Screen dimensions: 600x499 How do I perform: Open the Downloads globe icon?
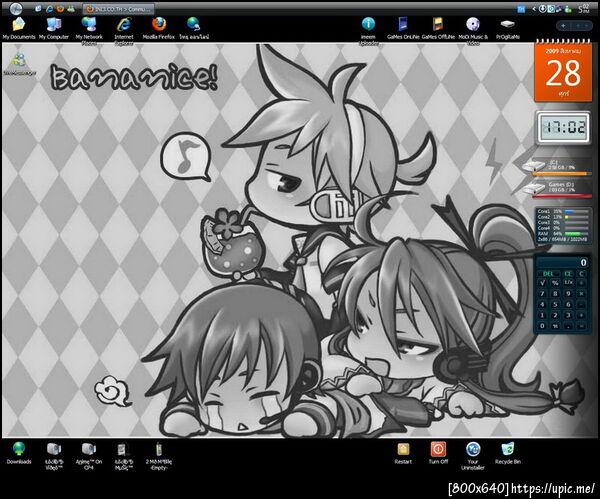pos(19,449)
